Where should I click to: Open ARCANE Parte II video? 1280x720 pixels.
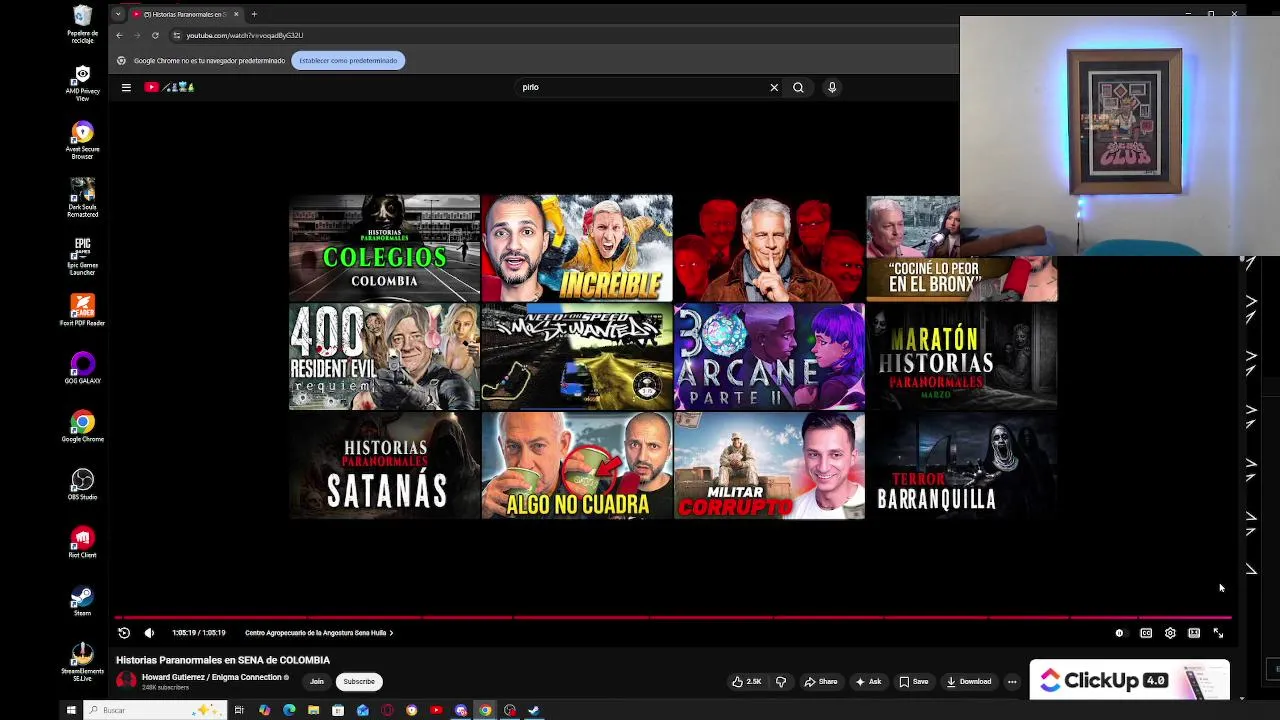point(769,357)
